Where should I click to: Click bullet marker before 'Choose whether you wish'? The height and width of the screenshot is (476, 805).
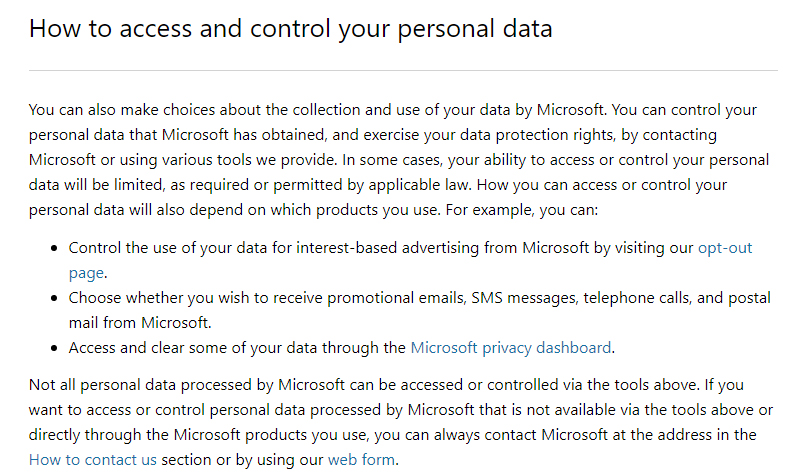coord(54,298)
